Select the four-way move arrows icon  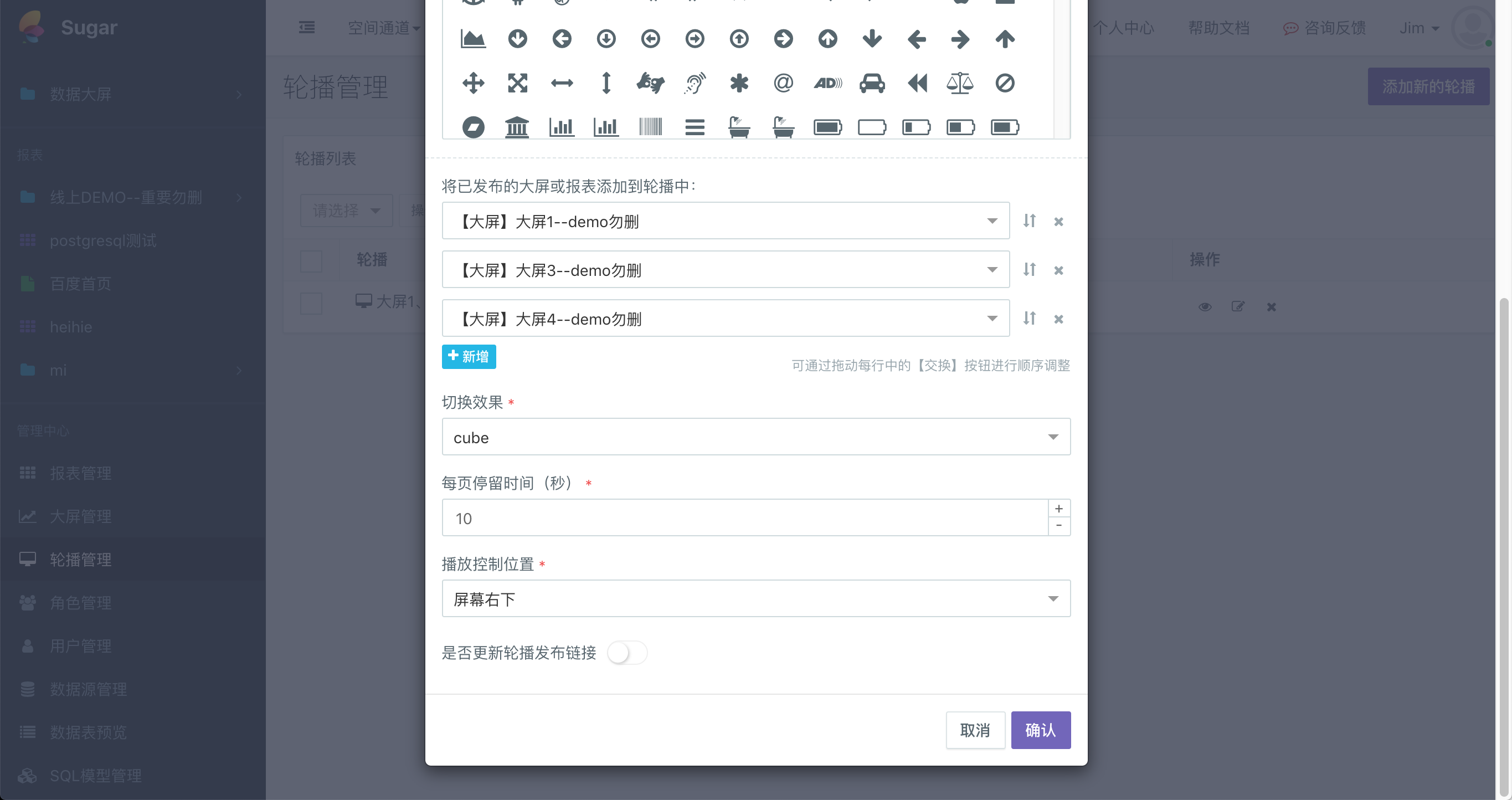pyautogui.click(x=473, y=83)
